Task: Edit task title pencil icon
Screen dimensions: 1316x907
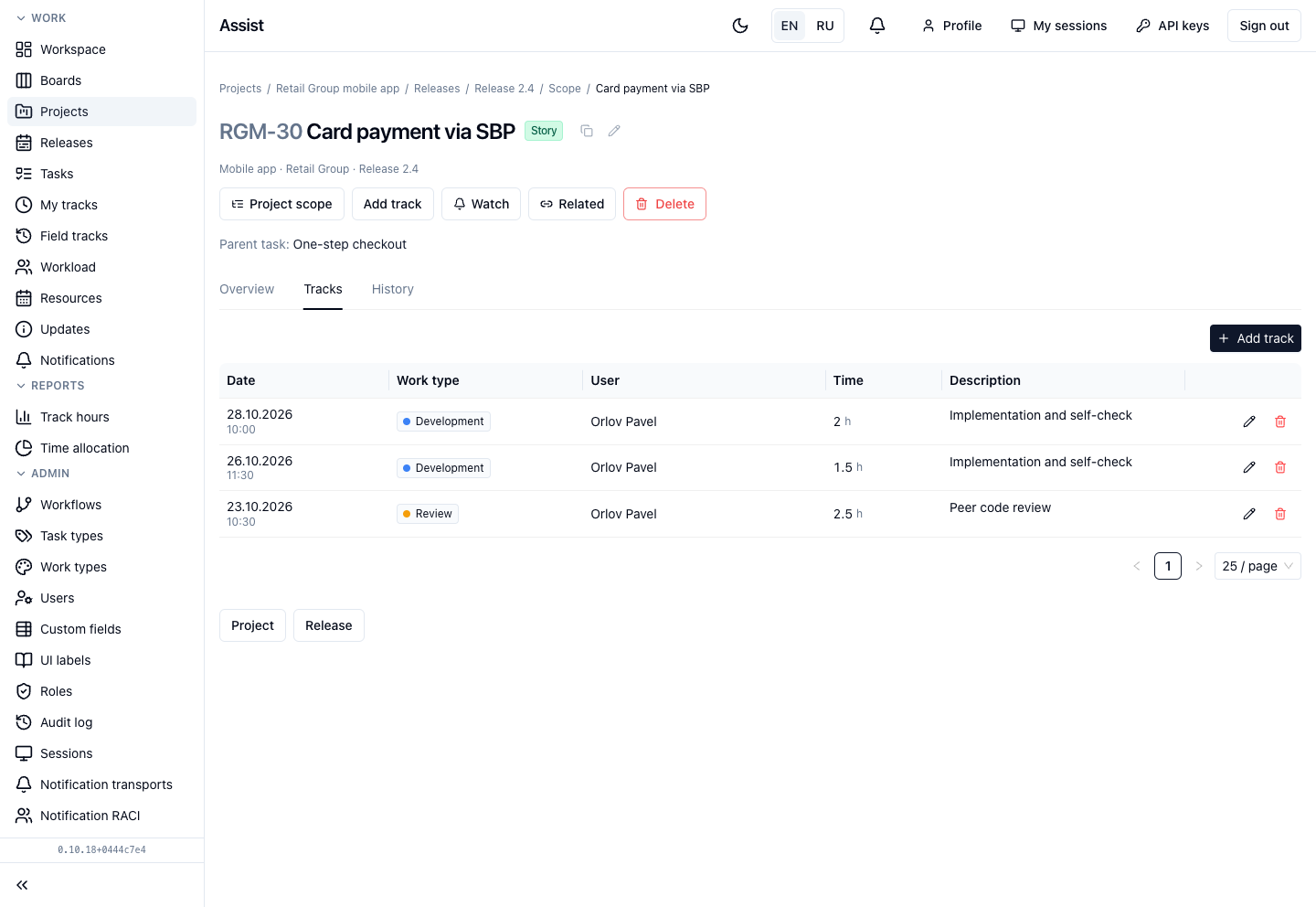Action: [614, 131]
